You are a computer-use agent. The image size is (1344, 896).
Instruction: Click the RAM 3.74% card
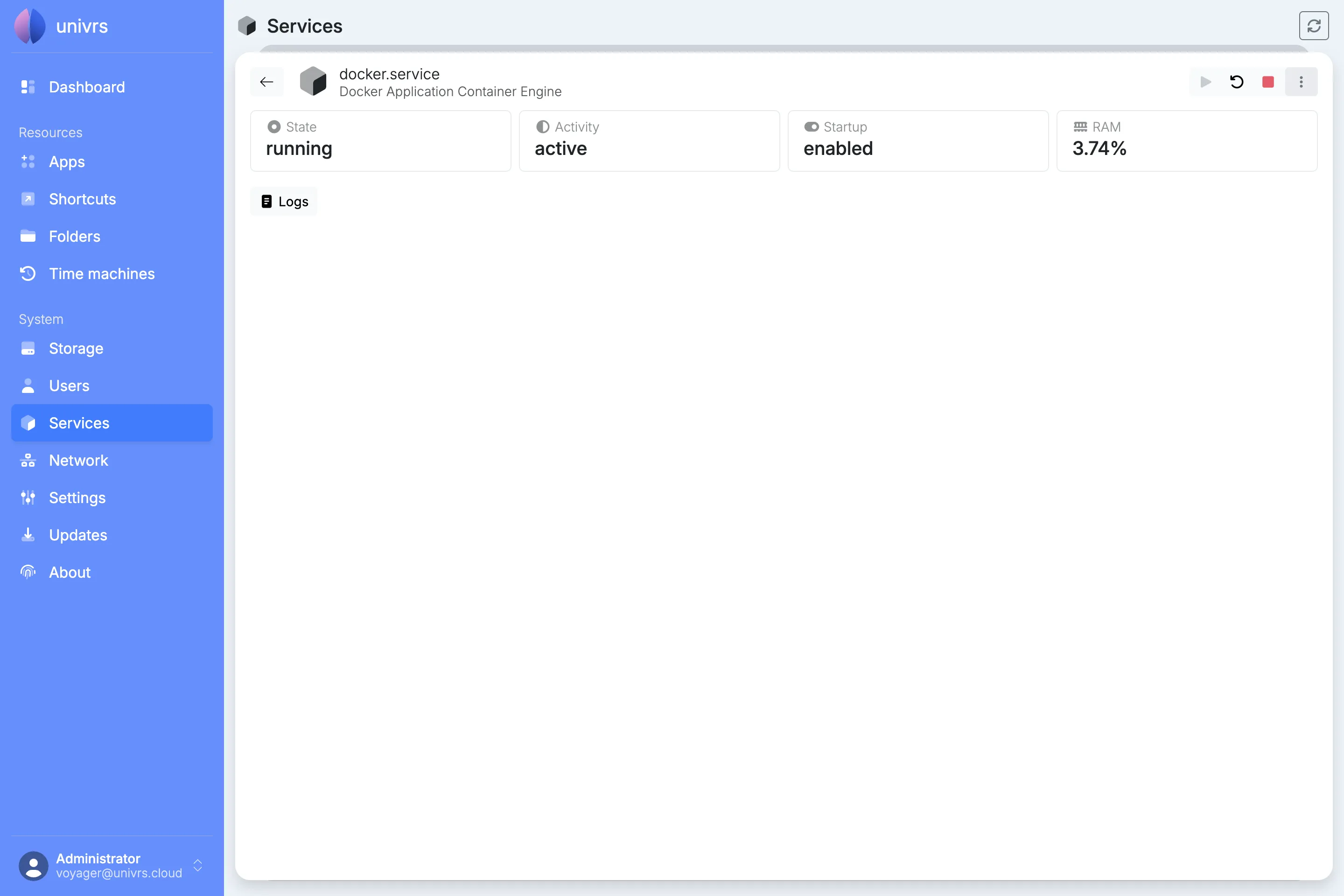point(1187,140)
